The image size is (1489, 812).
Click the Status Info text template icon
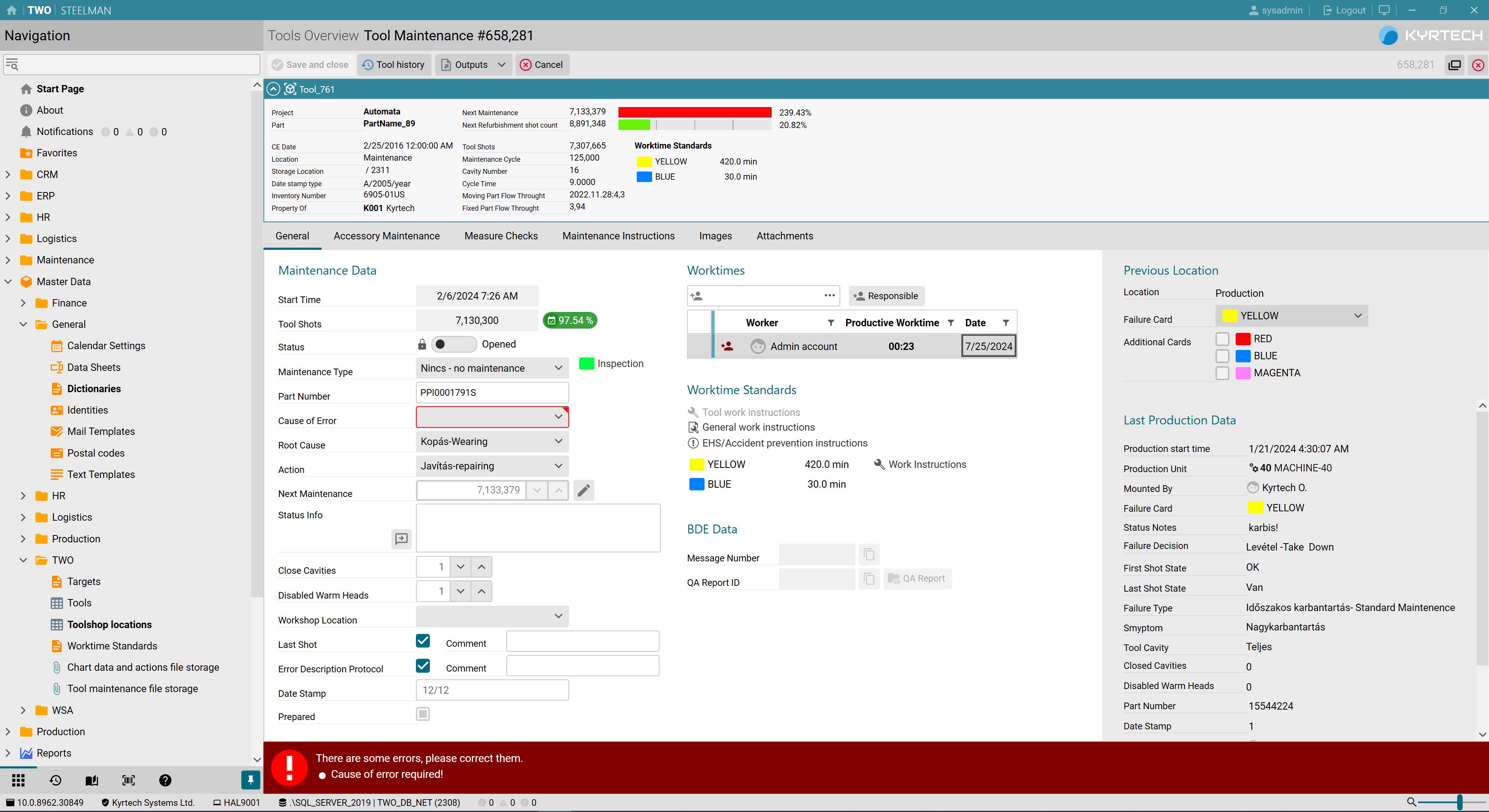401,538
